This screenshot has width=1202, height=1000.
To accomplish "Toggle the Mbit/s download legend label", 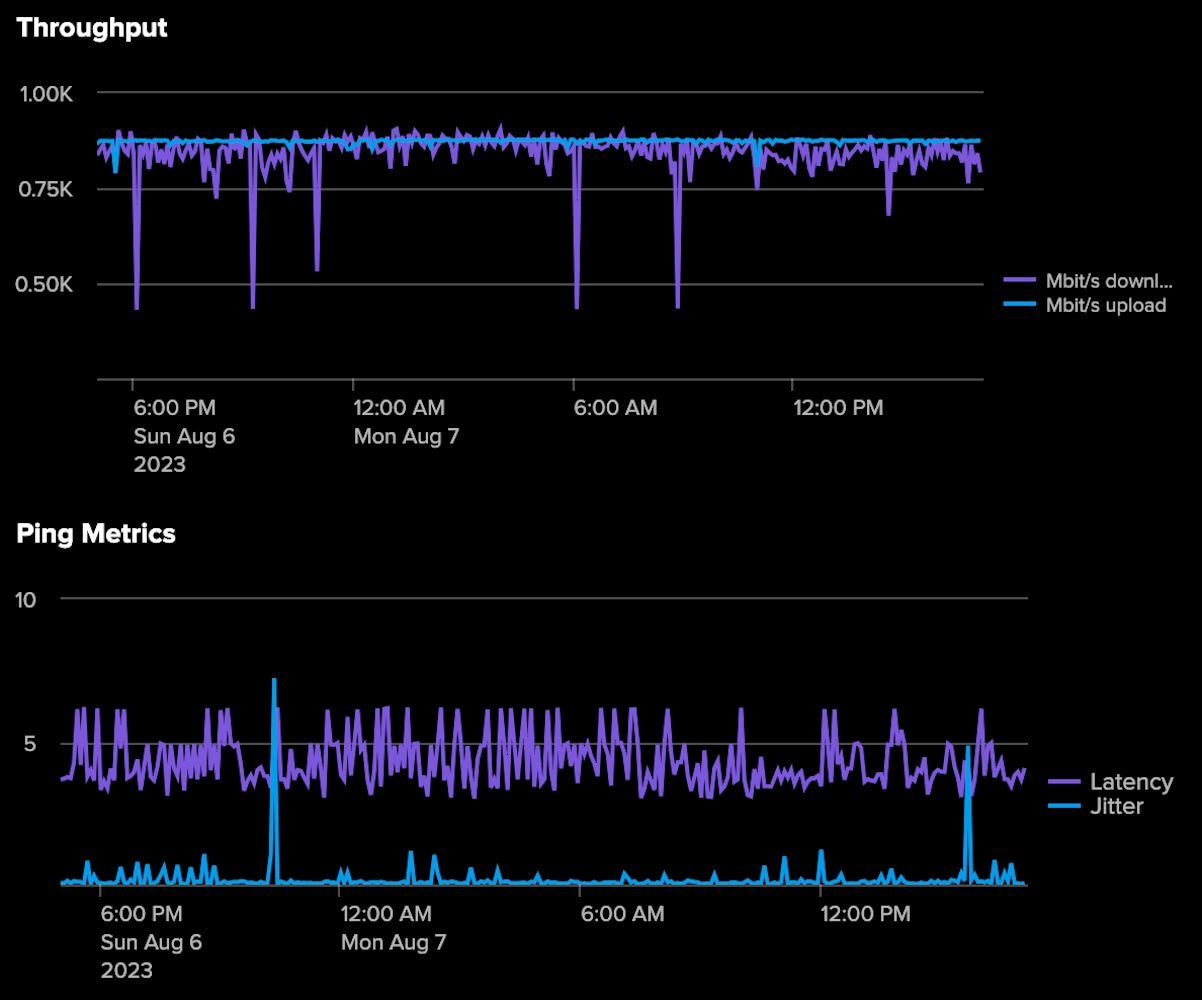I will pos(1108,280).
